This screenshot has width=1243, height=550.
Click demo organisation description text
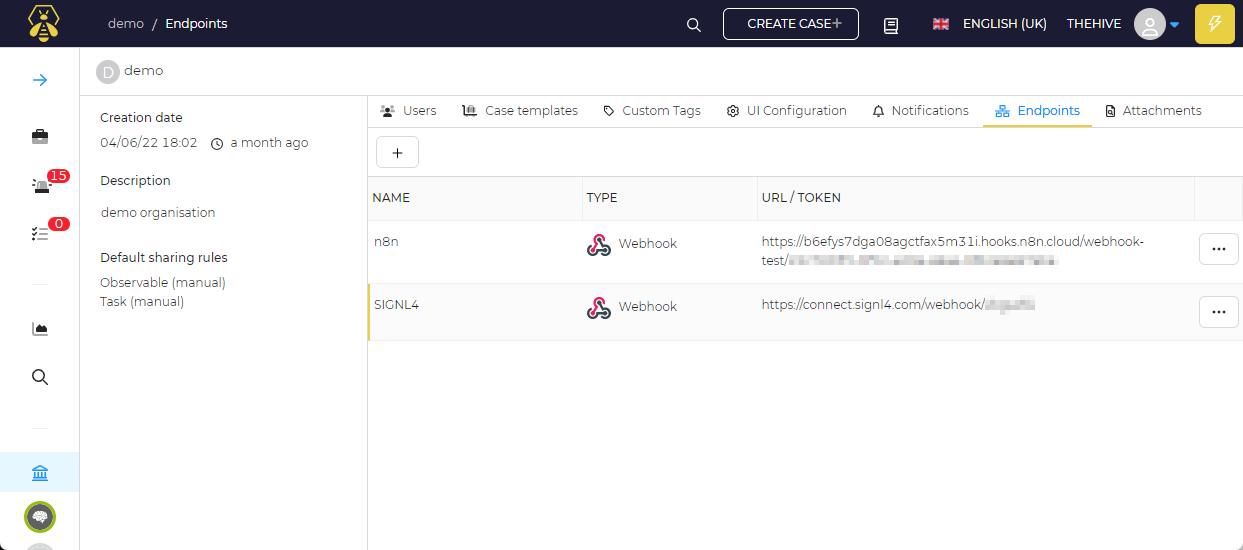click(158, 213)
